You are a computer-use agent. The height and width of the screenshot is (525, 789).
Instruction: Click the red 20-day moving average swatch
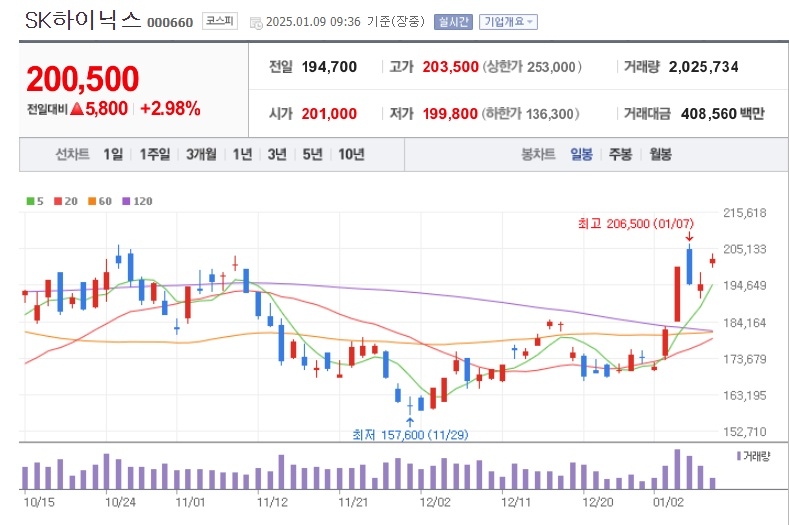point(58,201)
